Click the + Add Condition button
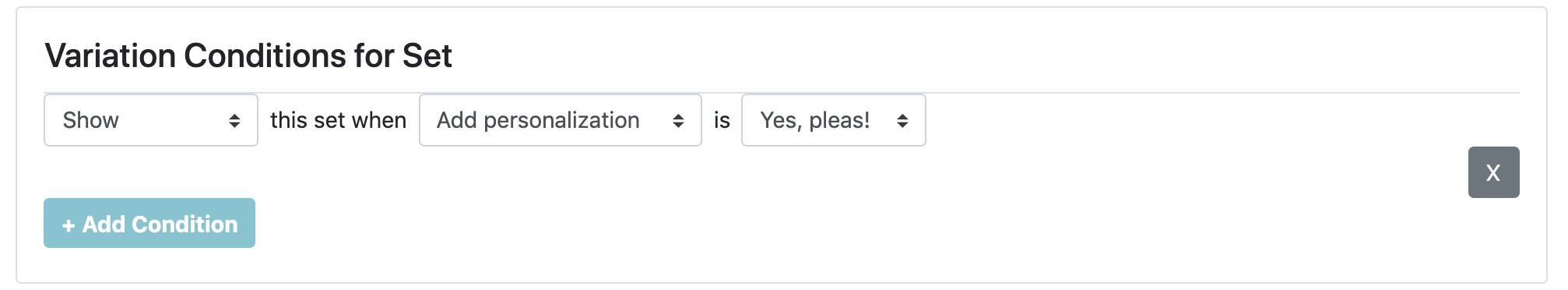Image resolution: width=1568 pixels, height=290 pixels. click(149, 223)
